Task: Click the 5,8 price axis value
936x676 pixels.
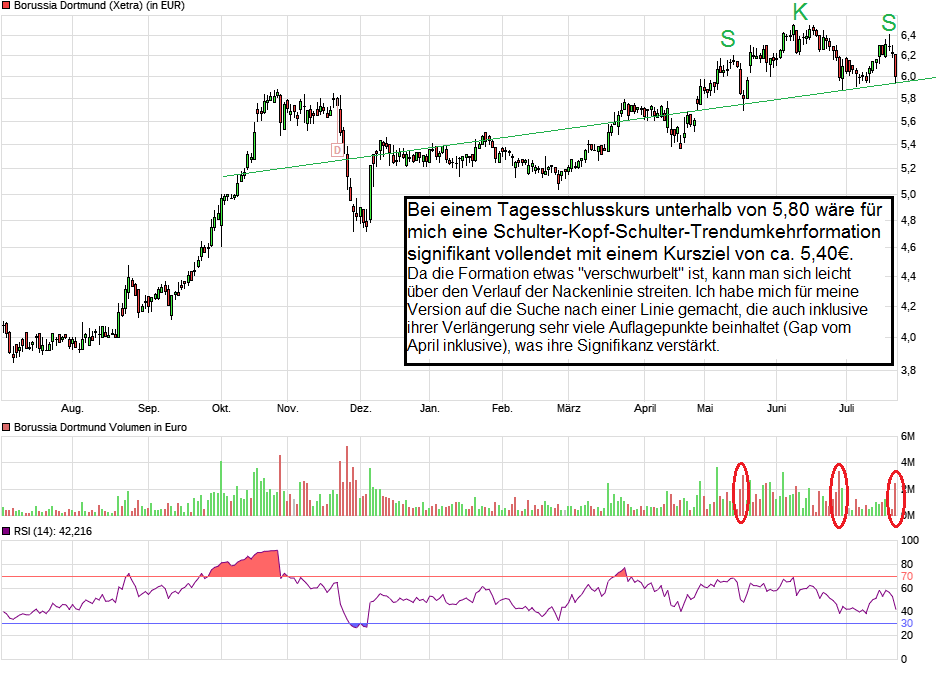Action: pos(909,99)
